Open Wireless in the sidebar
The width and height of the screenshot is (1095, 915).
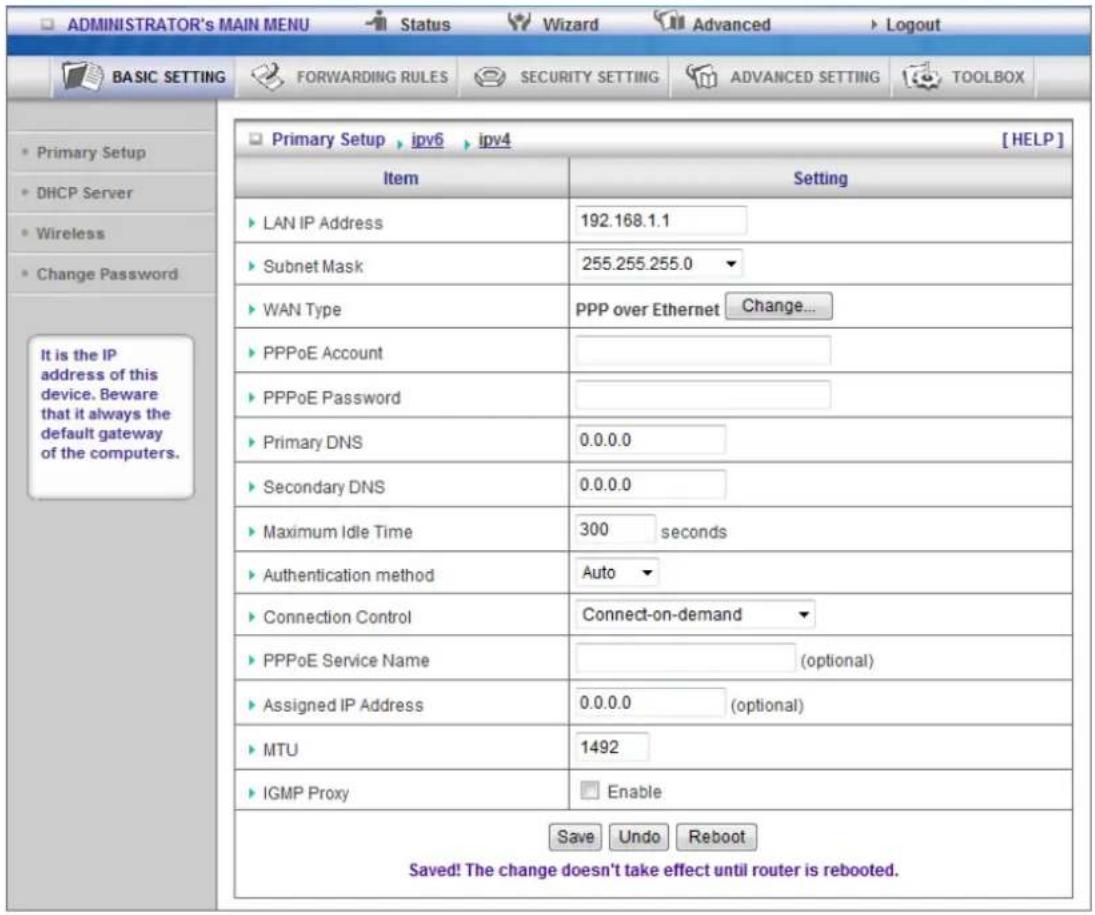(70, 233)
